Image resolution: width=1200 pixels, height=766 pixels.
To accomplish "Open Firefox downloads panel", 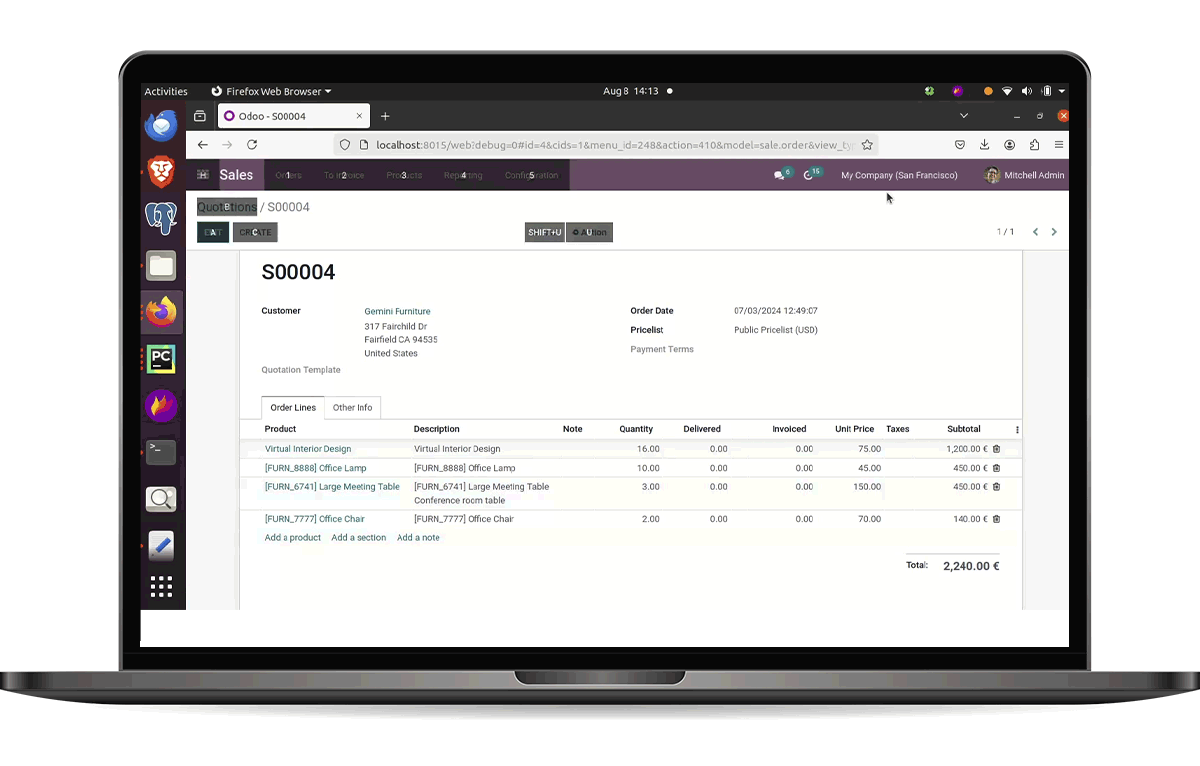I will pos(985,145).
